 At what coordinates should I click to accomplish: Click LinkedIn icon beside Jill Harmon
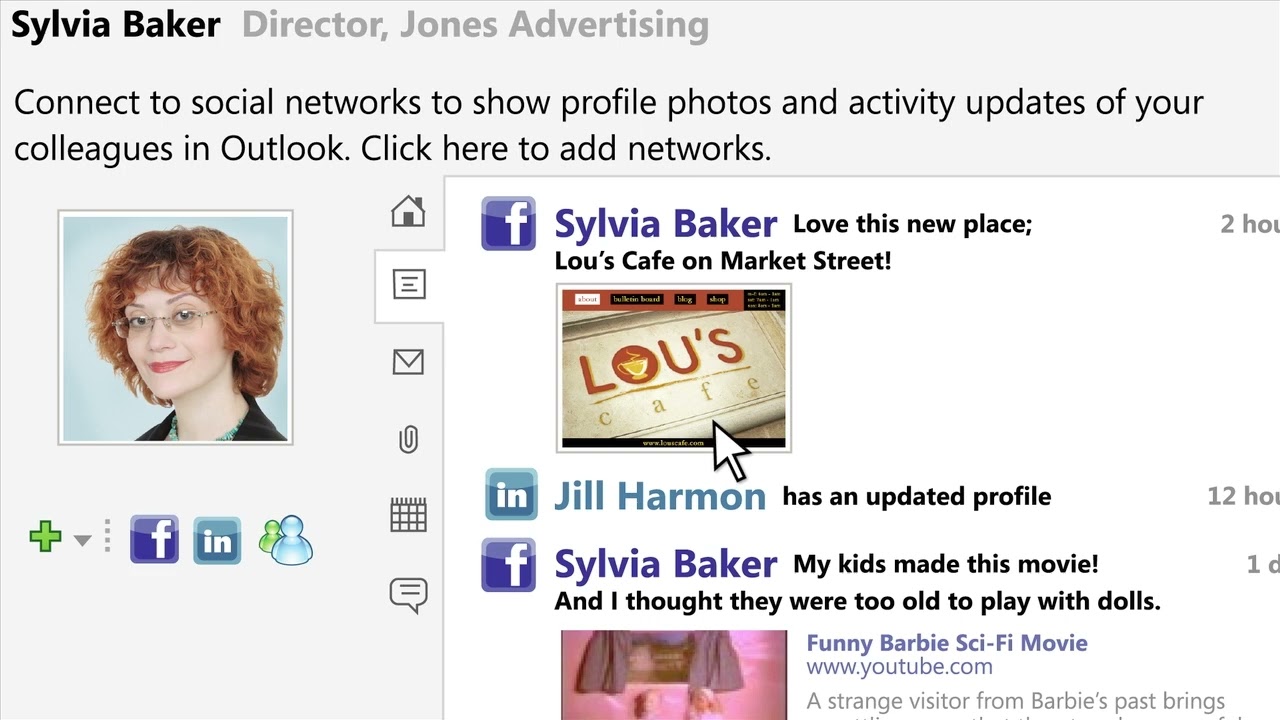click(511, 495)
